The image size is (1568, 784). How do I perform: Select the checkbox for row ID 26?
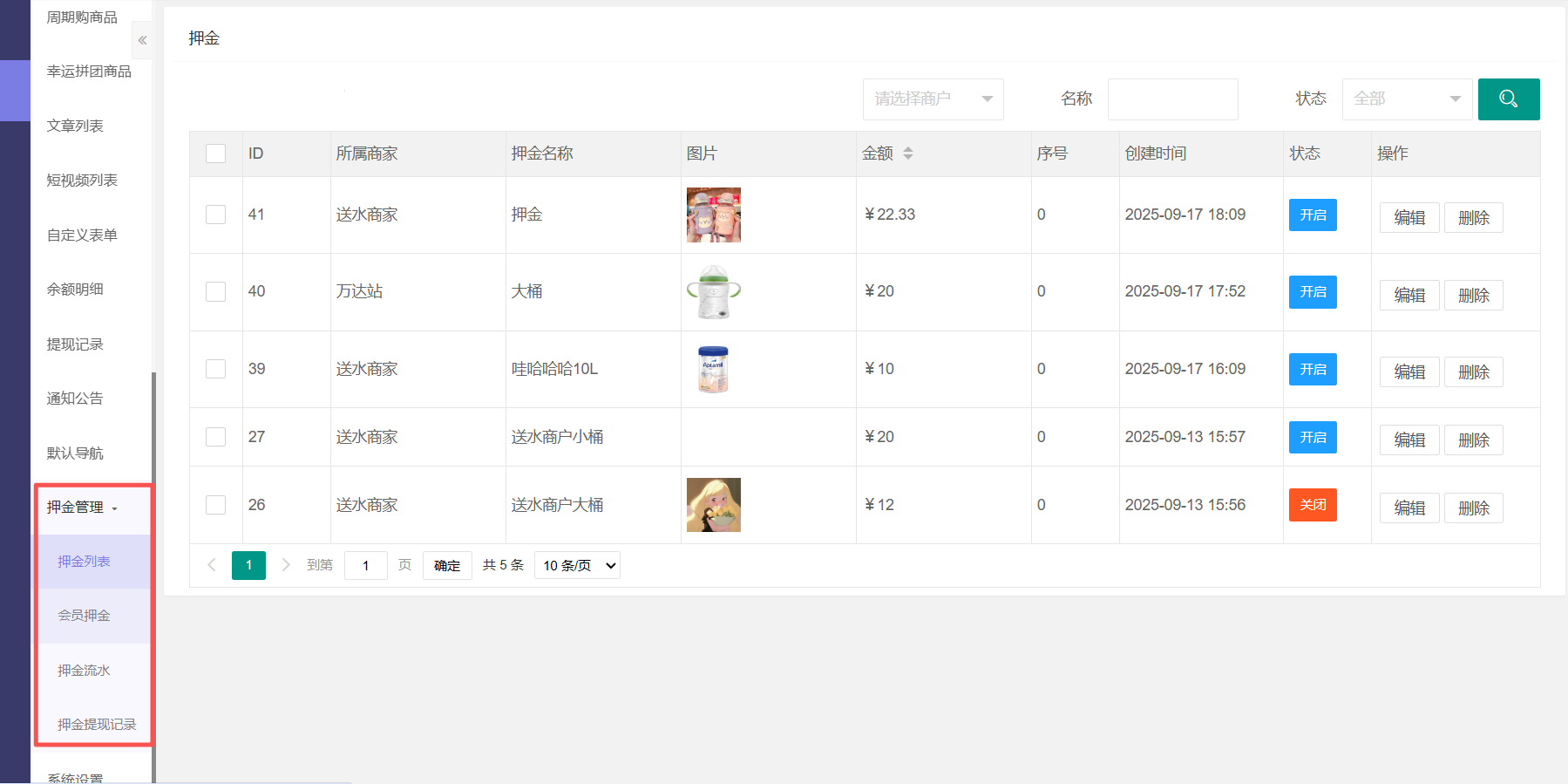215,505
